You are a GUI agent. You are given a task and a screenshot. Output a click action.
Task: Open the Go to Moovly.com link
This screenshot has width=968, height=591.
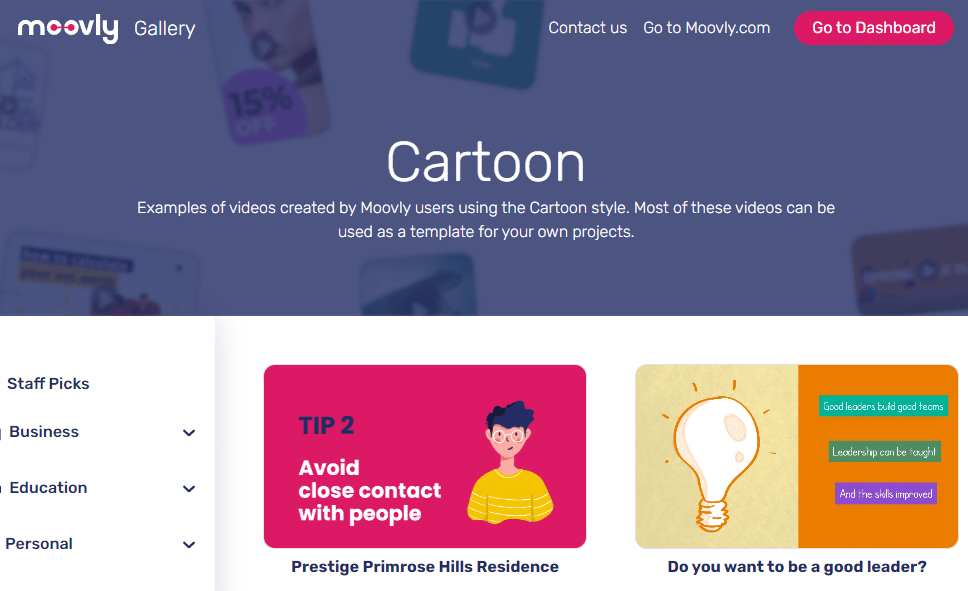click(x=706, y=28)
